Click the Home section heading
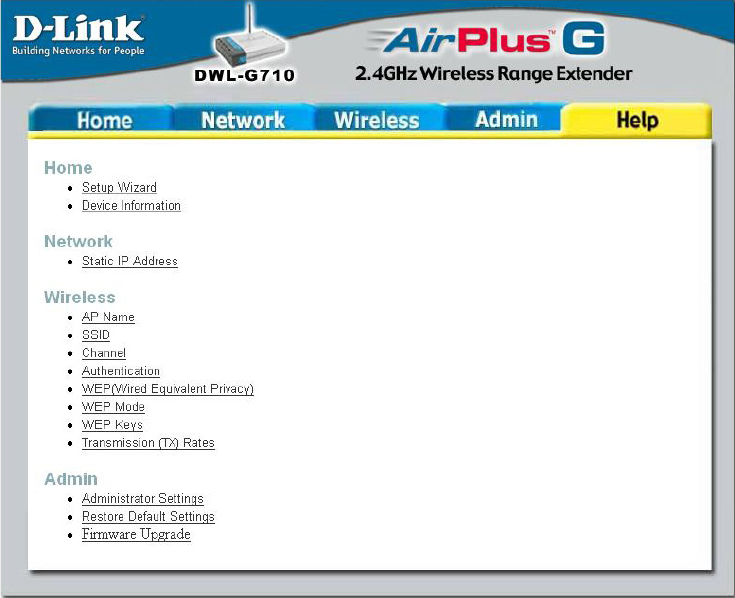Viewport: 735px width, 598px height. [x=68, y=168]
